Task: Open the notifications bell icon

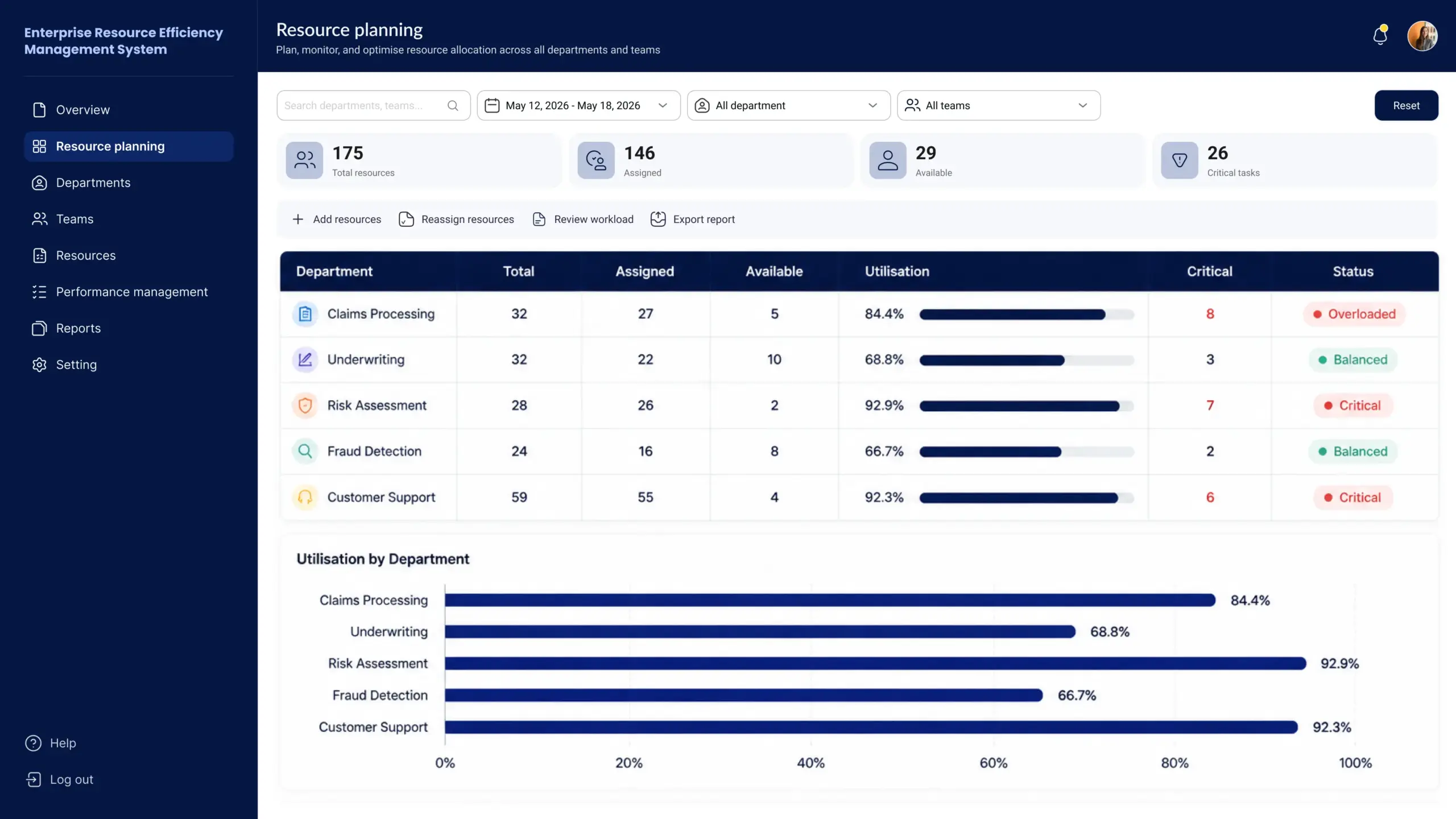Action: [x=1380, y=35]
